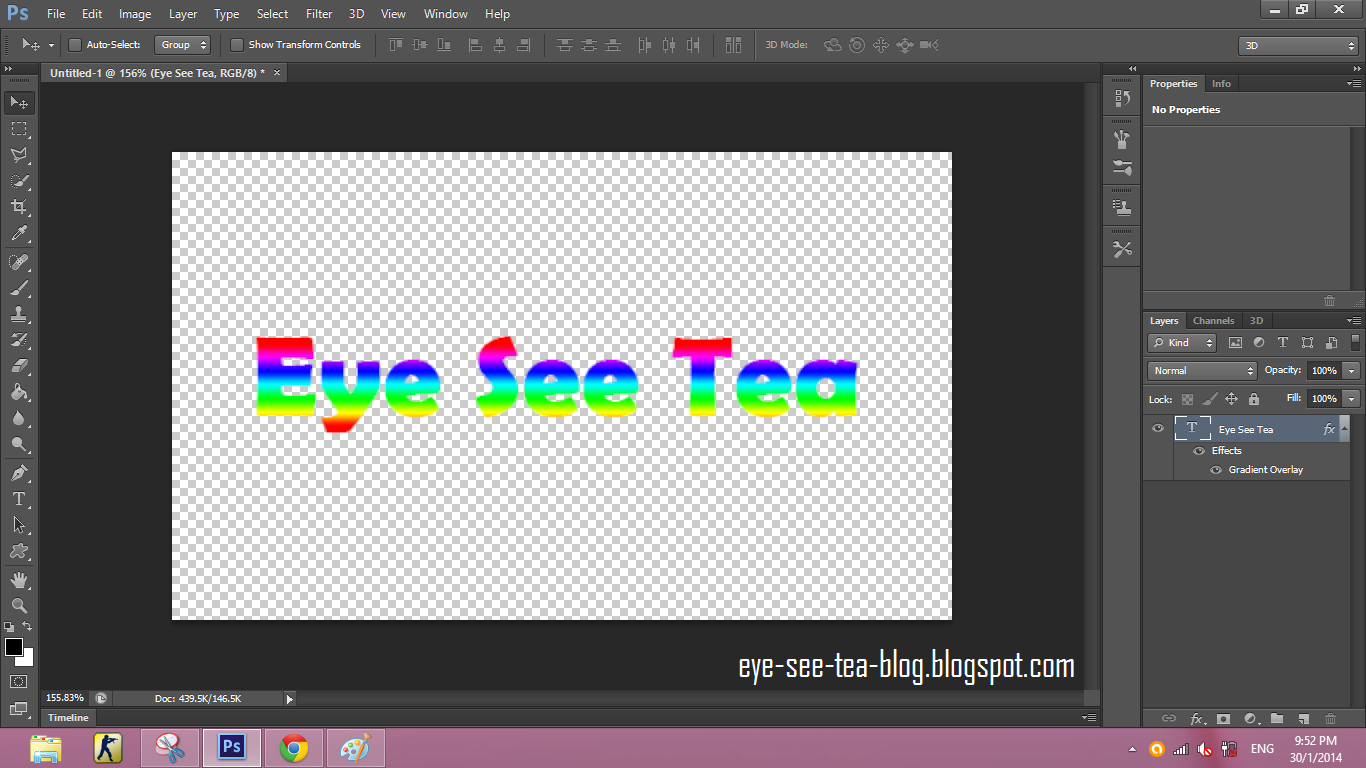
Task: Open Chrome from the taskbar
Action: [x=293, y=748]
